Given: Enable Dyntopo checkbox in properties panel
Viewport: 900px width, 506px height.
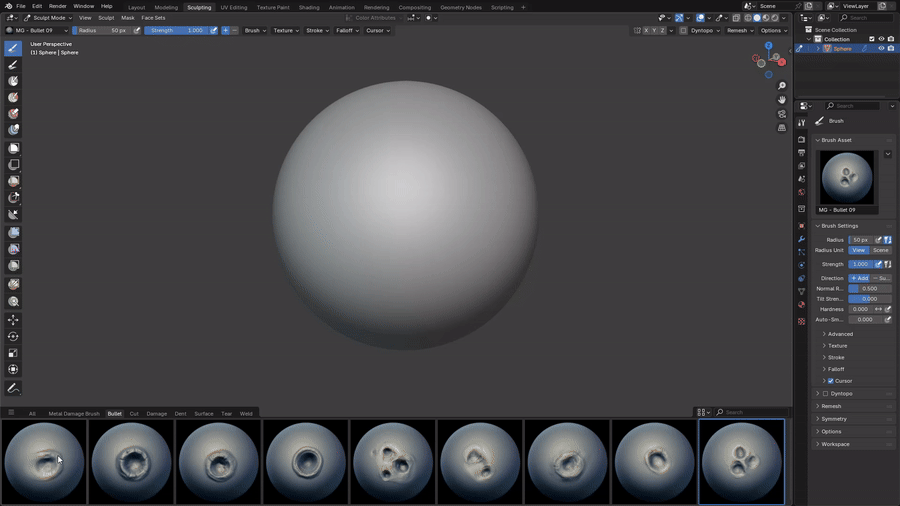Looking at the screenshot, I should click(825, 394).
